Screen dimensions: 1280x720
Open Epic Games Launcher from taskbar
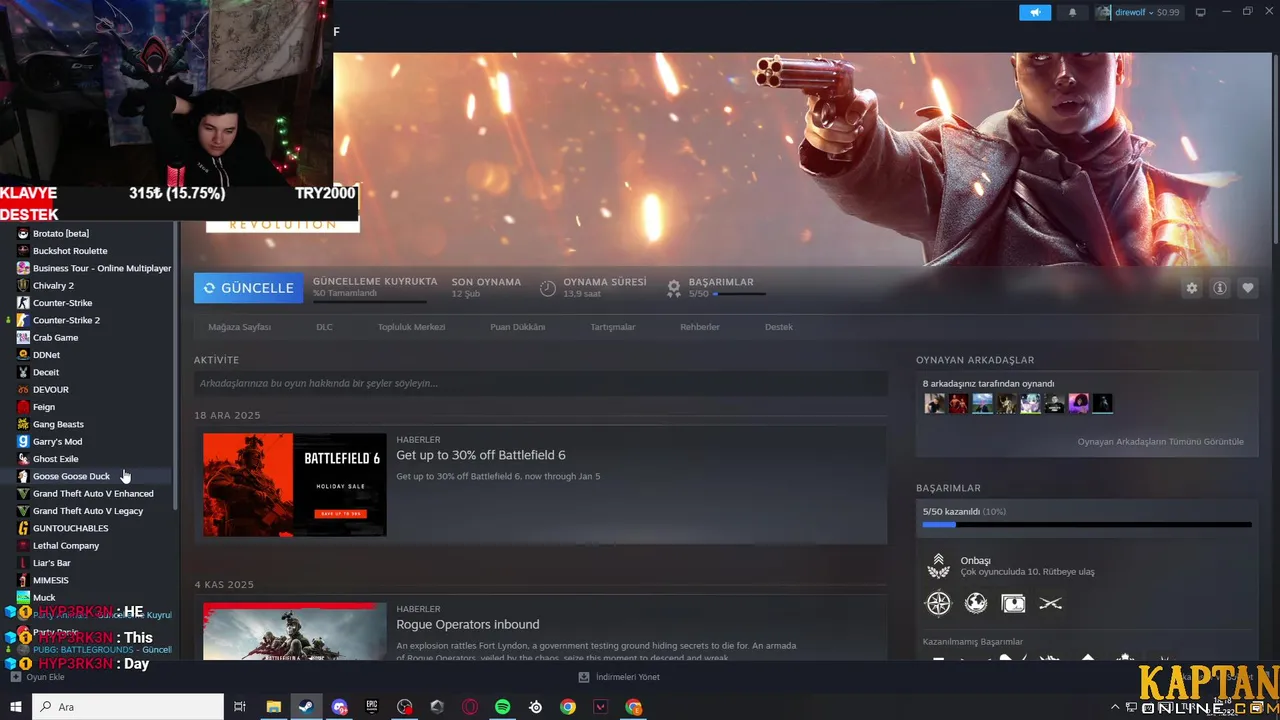click(x=372, y=707)
